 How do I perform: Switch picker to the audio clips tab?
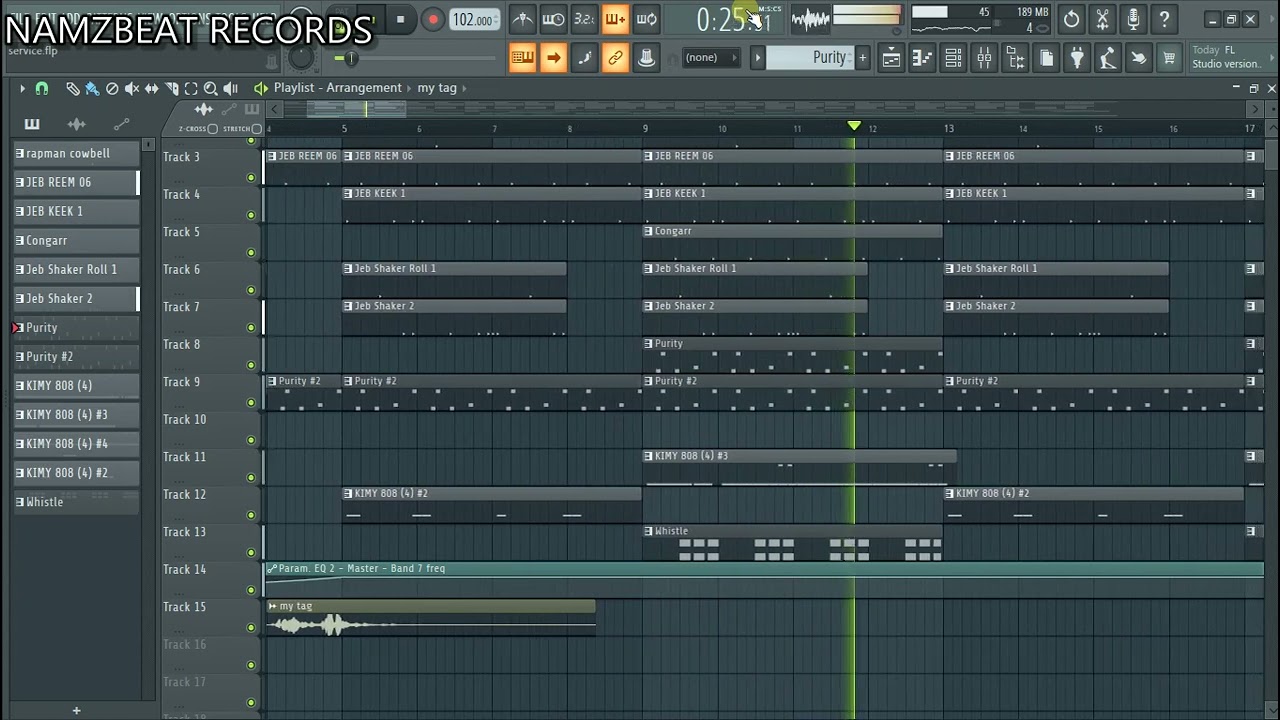[x=76, y=124]
